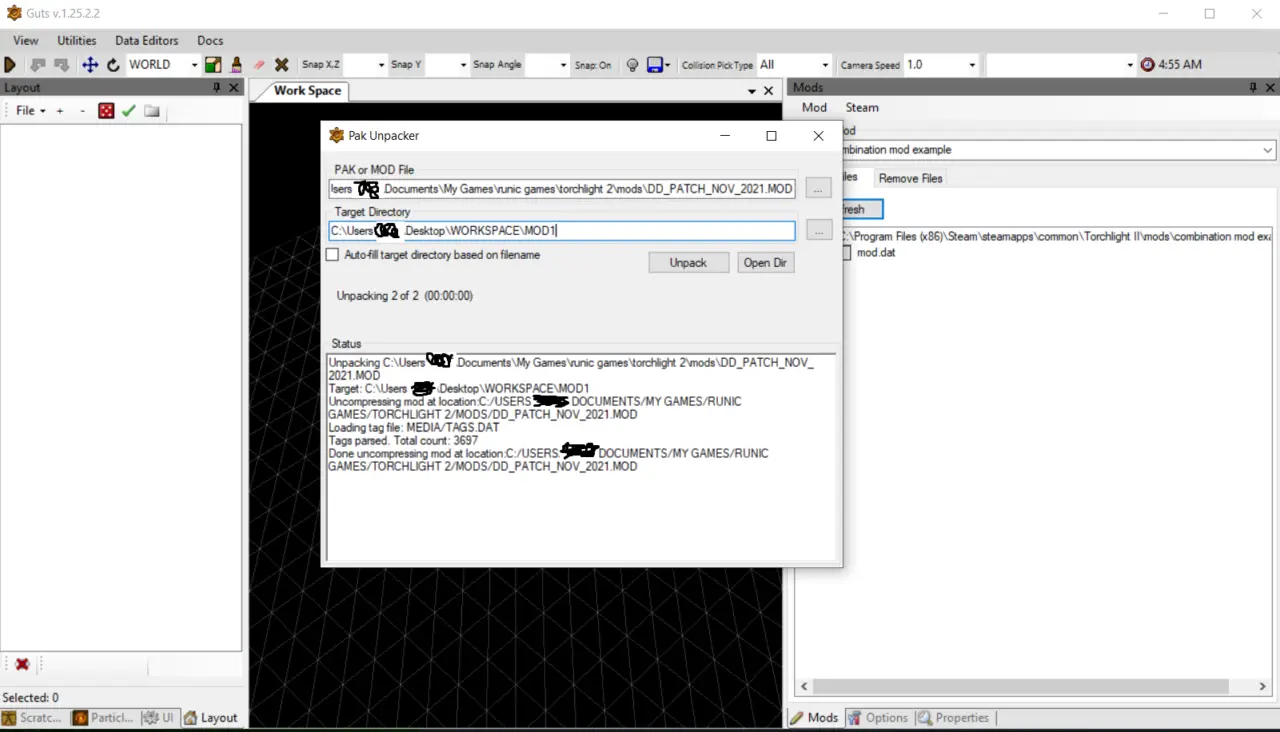The height and width of the screenshot is (732, 1280).
Task: Click the PAK or MOD File path field
Action: (562, 189)
